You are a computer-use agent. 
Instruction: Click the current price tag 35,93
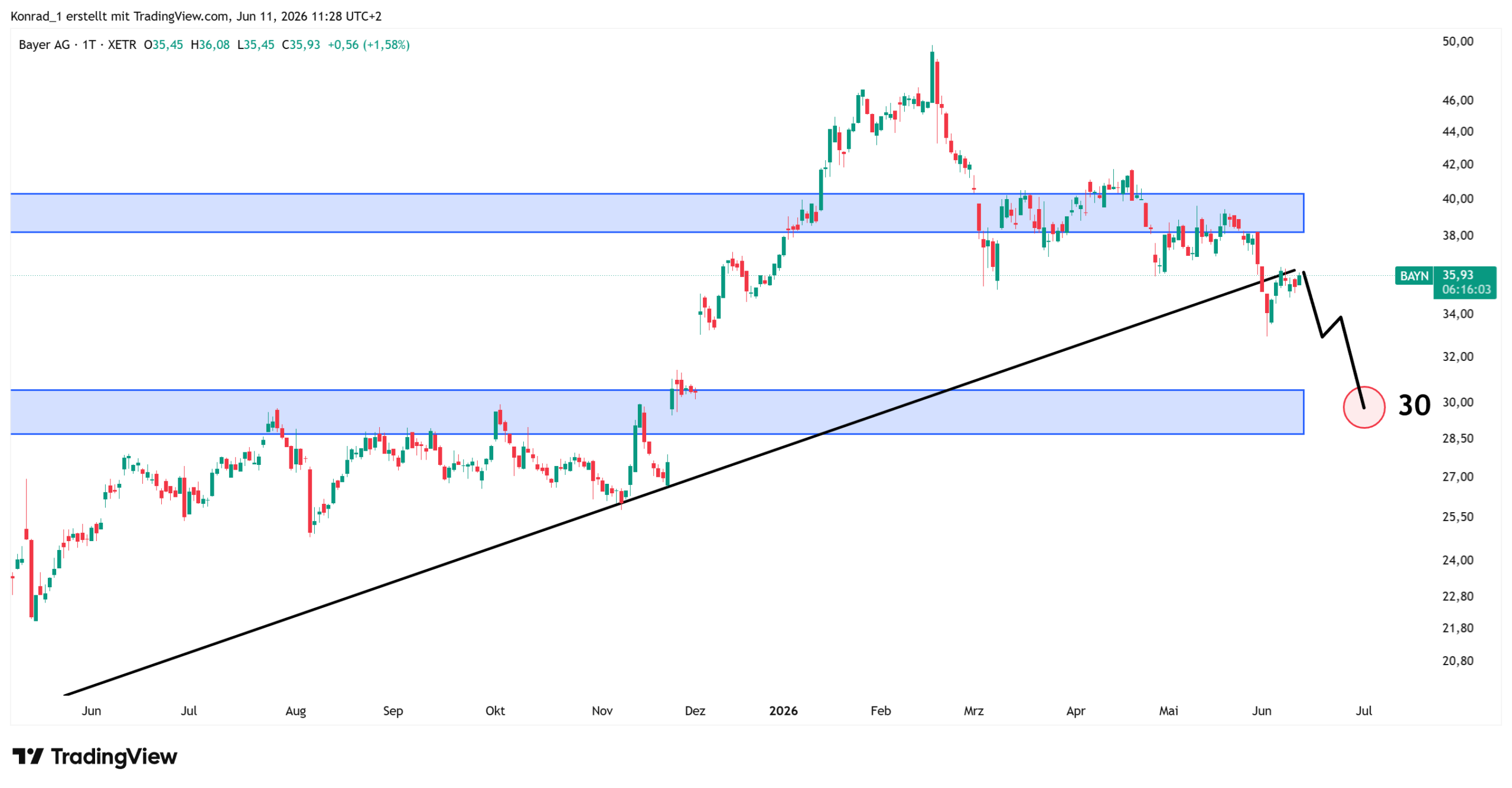(x=1458, y=275)
